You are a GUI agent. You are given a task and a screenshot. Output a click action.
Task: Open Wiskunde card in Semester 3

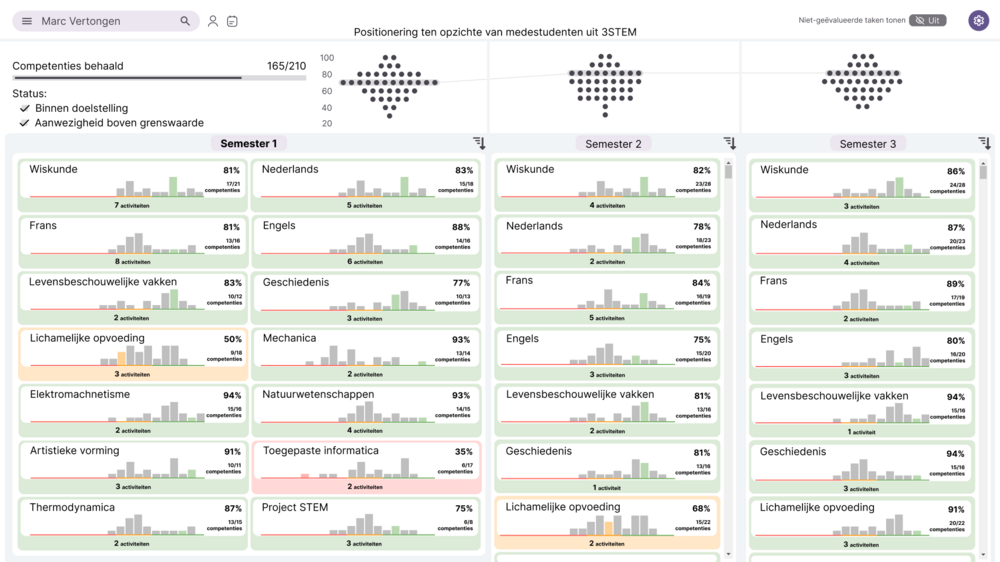click(862, 186)
